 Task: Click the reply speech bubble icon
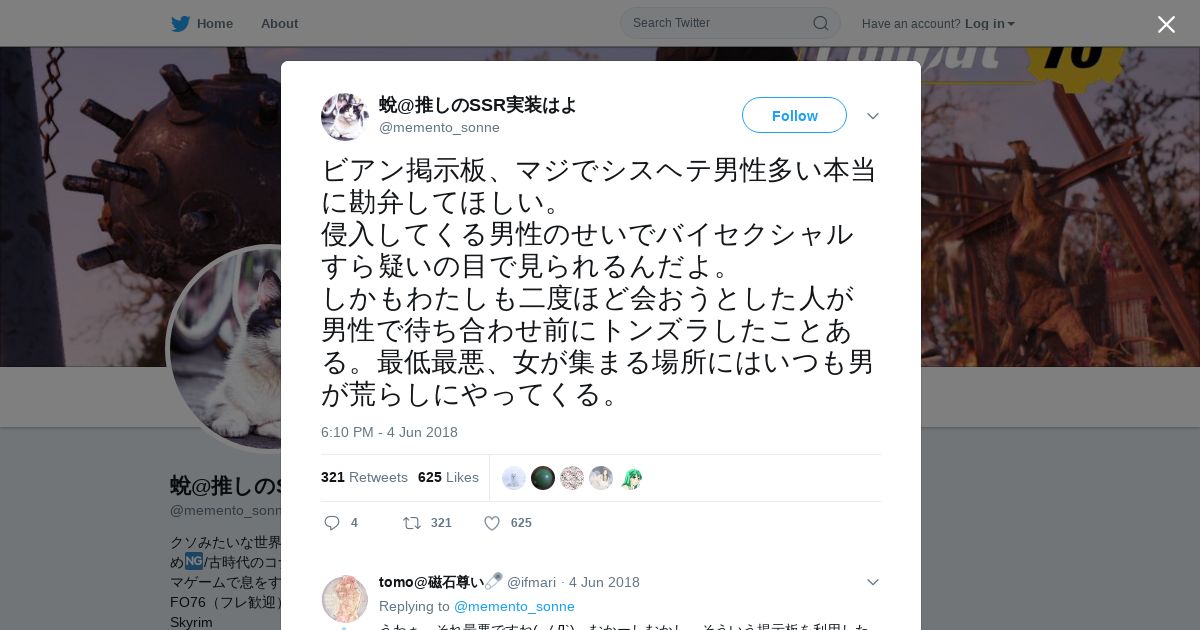333,523
